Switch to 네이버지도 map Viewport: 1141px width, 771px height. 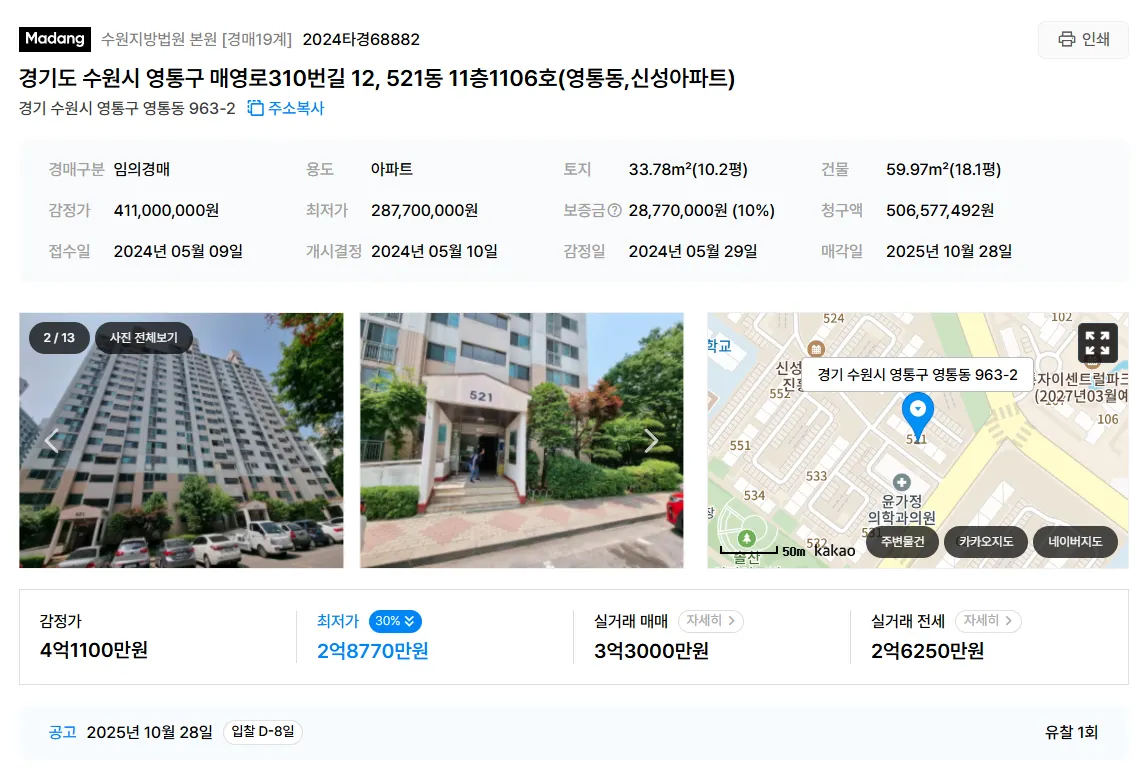(x=1075, y=542)
